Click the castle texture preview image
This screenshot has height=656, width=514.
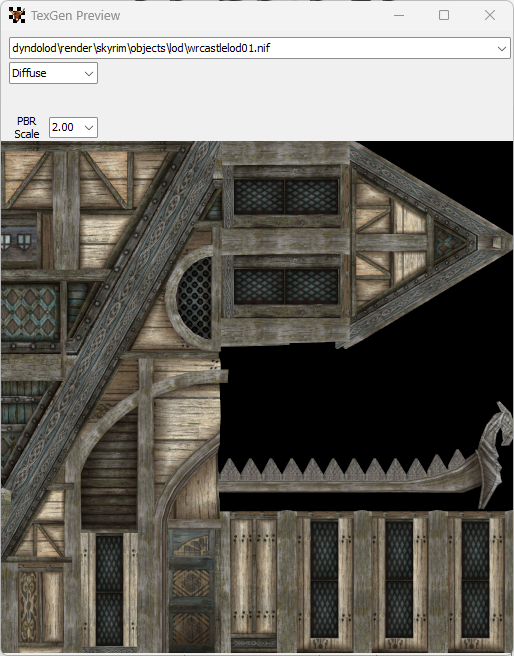257,397
